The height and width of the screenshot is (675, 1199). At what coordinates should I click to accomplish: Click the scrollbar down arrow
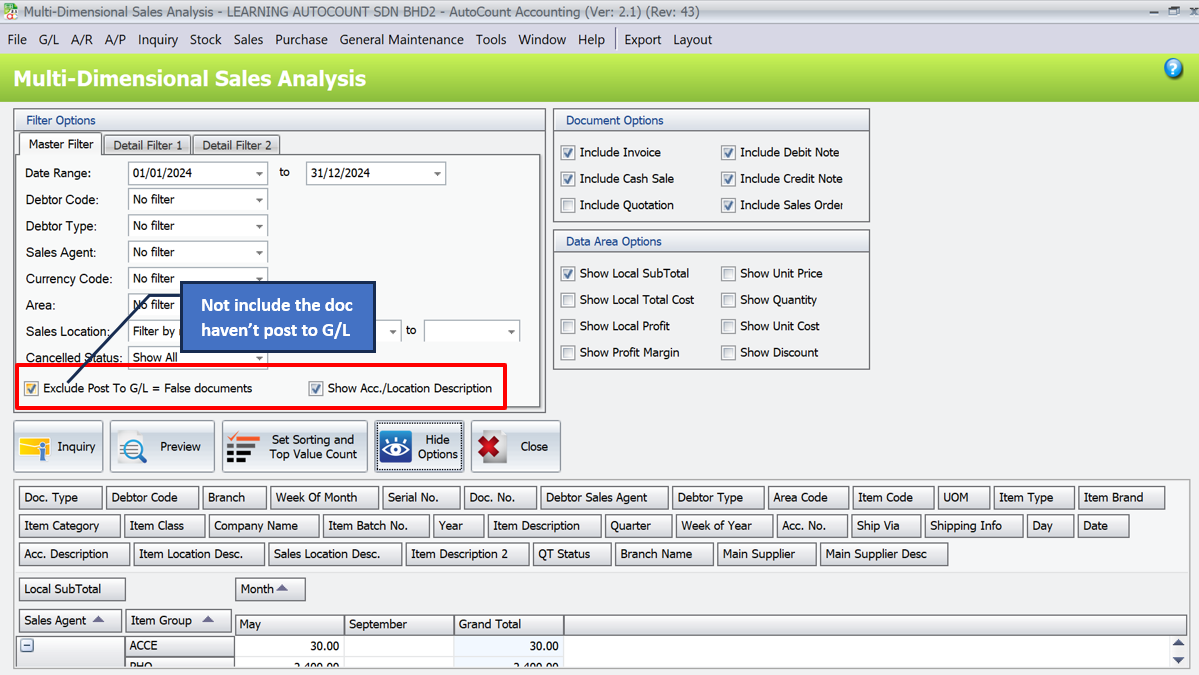[x=1179, y=661]
